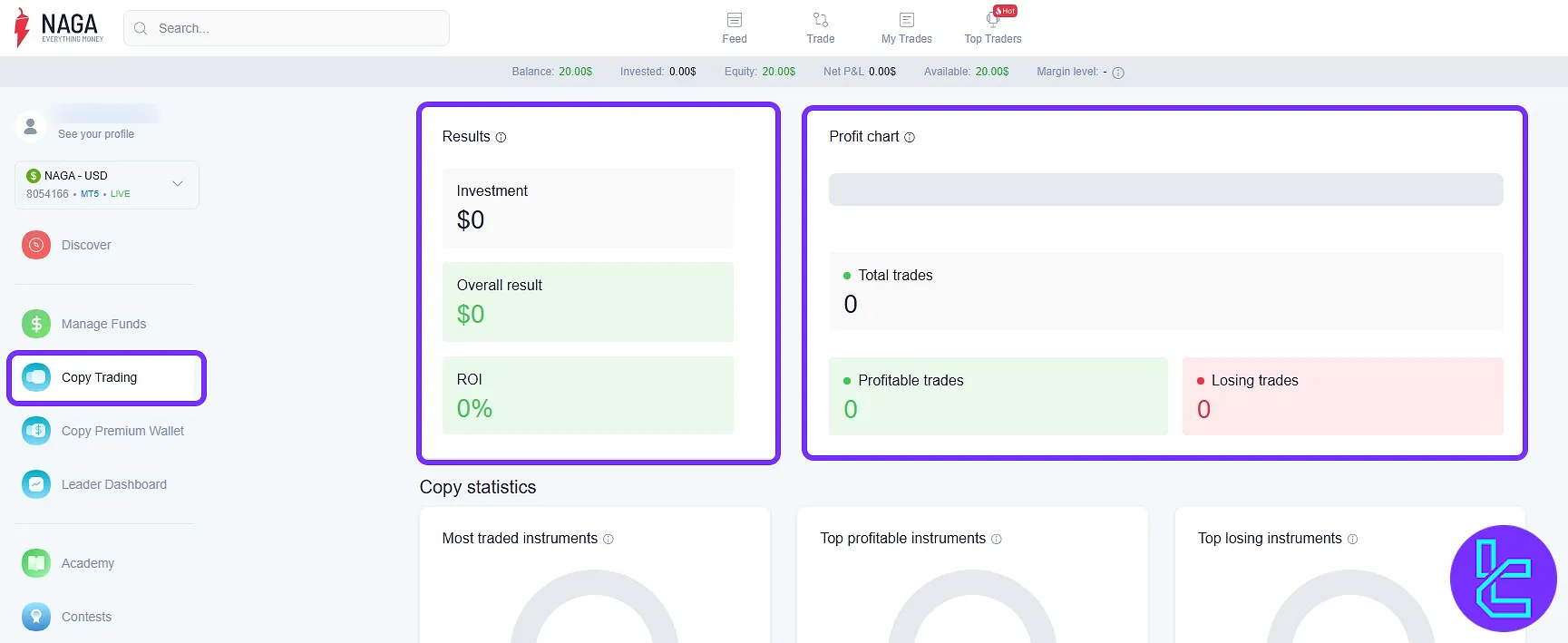Open Academy from the sidebar

(x=88, y=563)
